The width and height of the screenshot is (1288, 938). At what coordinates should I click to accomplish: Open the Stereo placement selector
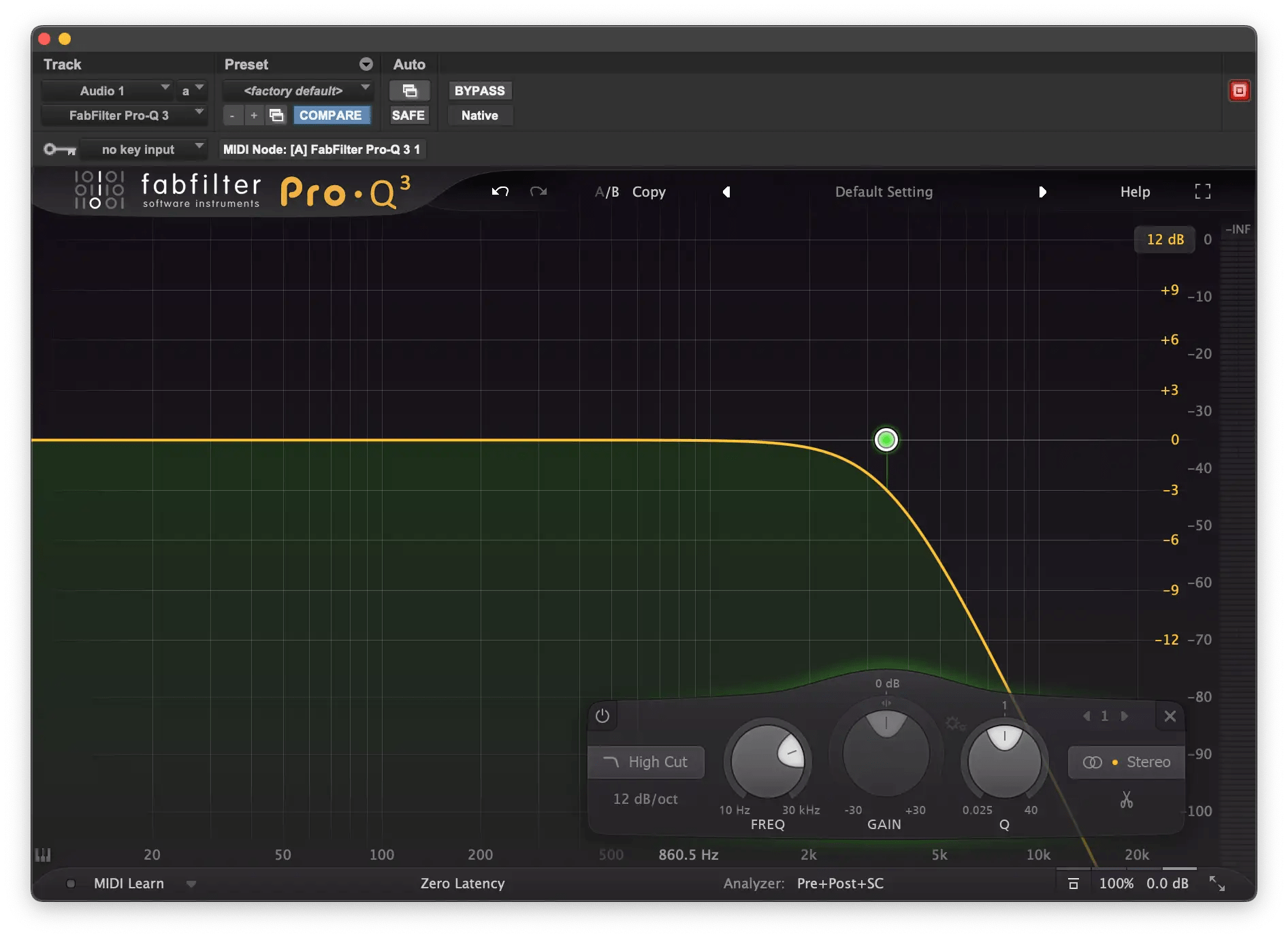coord(1127,762)
